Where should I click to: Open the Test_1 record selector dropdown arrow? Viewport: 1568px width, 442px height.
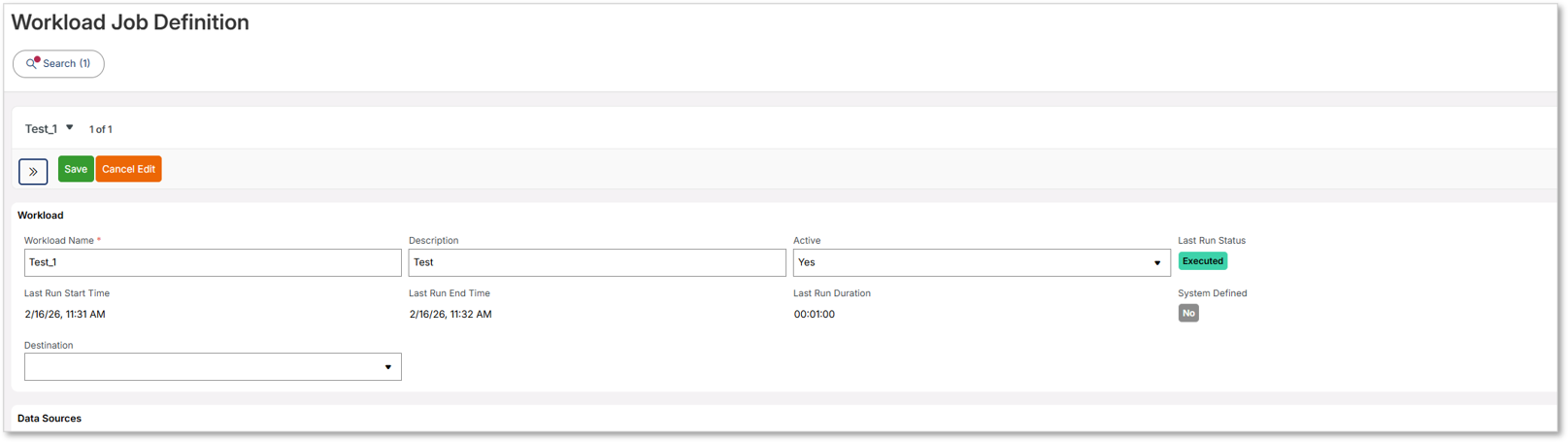[x=70, y=128]
